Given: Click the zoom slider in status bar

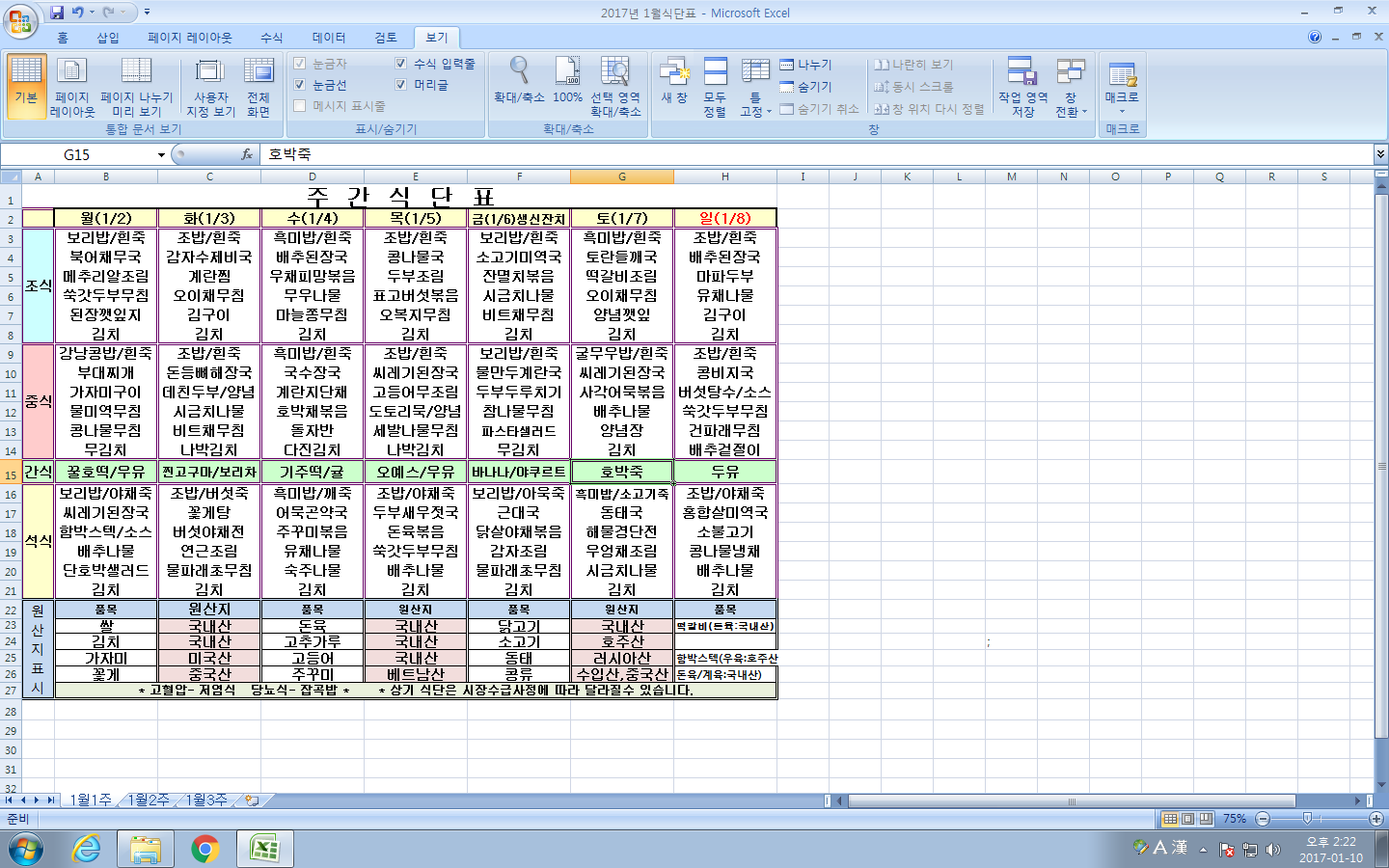Looking at the screenshot, I should 1307,819.
